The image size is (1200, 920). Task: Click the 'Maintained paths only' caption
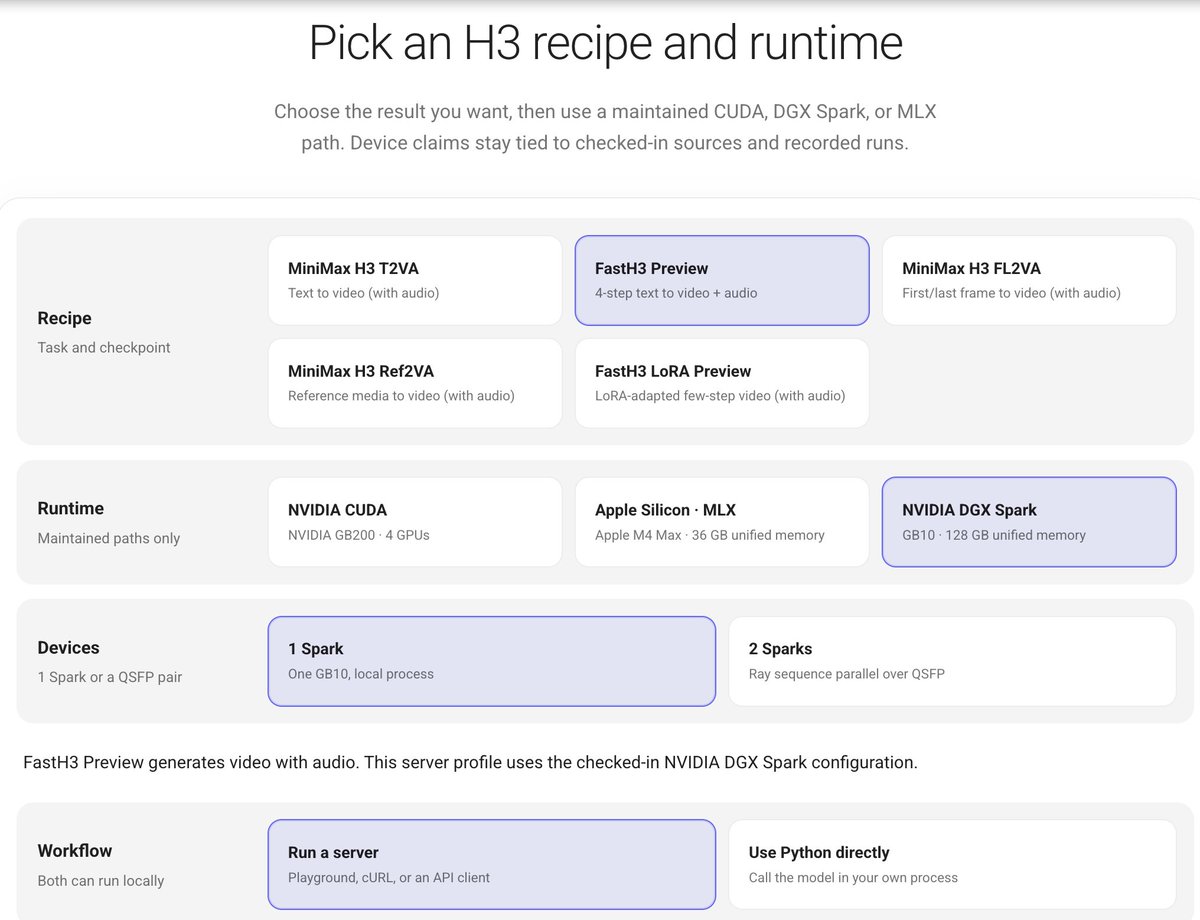click(x=109, y=538)
